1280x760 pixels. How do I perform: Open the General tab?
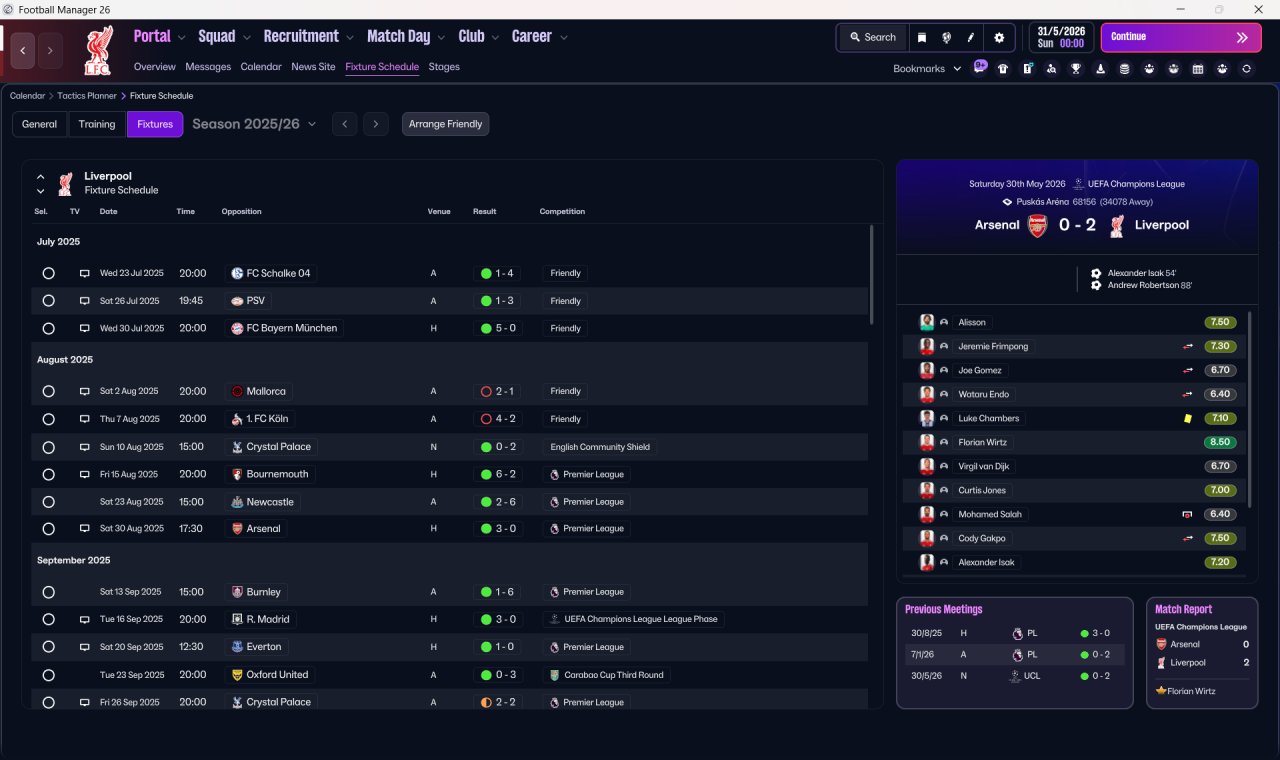[x=40, y=124]
